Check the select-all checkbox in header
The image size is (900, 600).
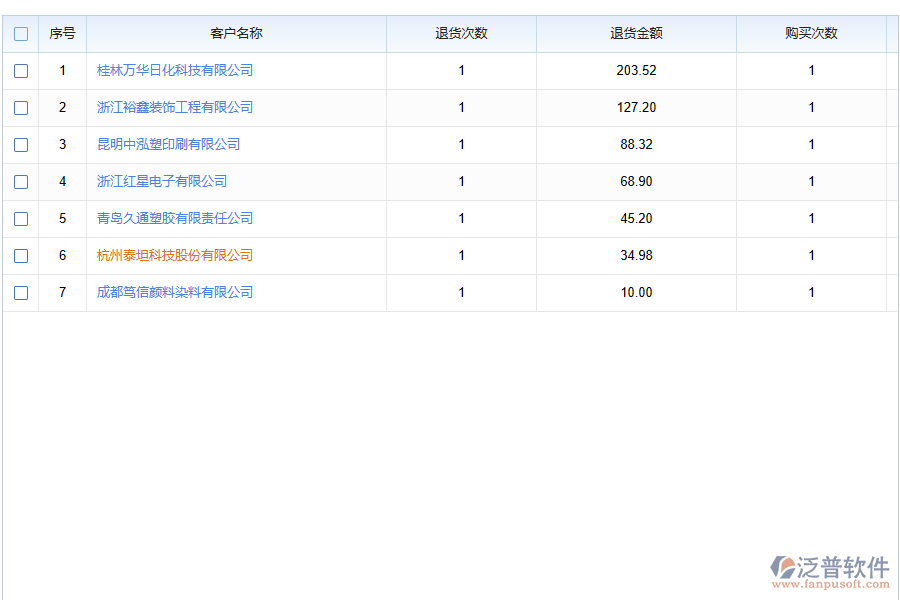coord(20,33)
